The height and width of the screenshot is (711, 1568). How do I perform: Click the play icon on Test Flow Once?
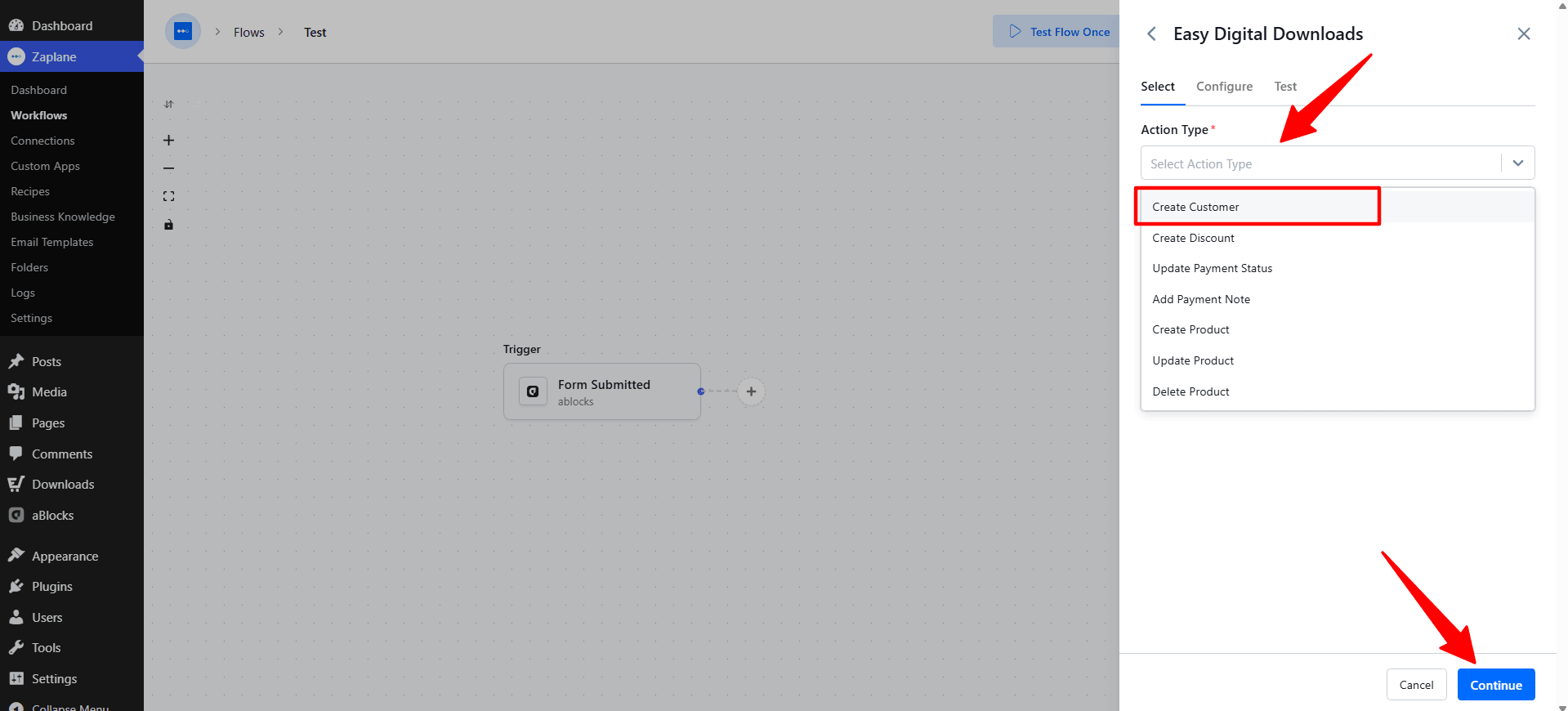[1015, 31]
